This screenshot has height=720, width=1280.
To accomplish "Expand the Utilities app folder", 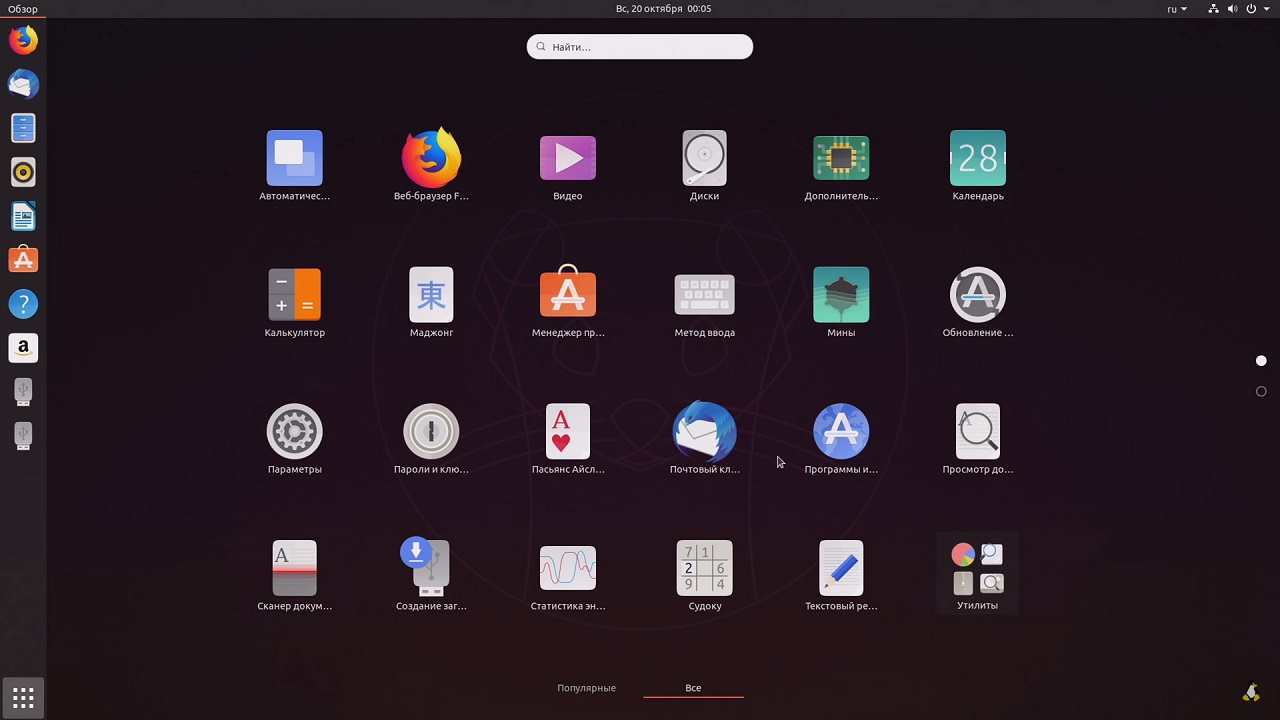I will (x=977, y=570).
